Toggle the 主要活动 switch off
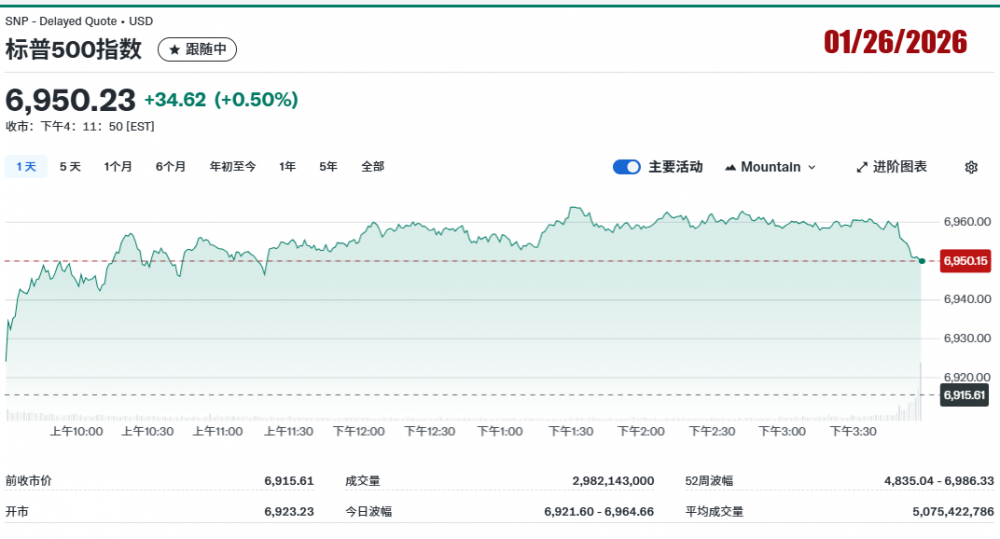1000x539 pixels. coord(626,167)
